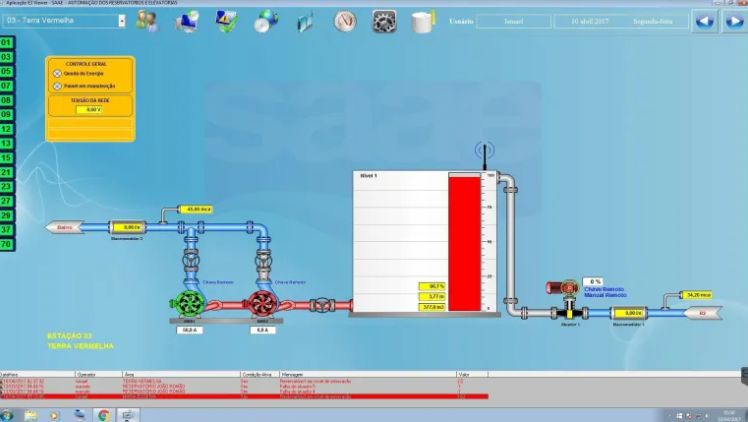Select station 70 in the left list
Viewport: 748px width, 422px height.
(x=6, y=243)
